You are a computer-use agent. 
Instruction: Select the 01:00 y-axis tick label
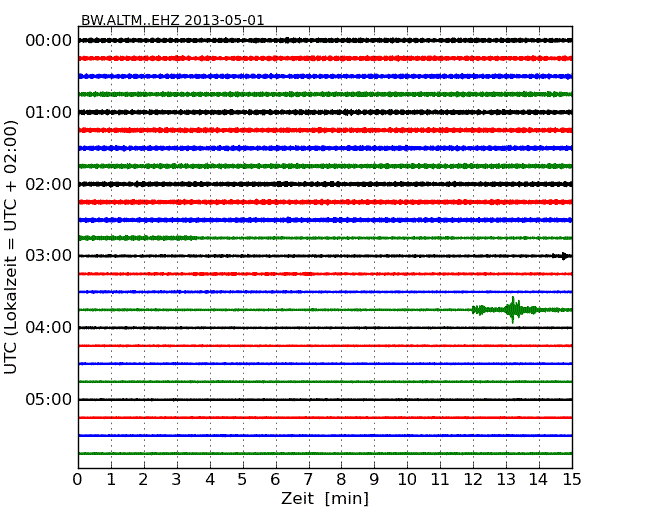49,112
